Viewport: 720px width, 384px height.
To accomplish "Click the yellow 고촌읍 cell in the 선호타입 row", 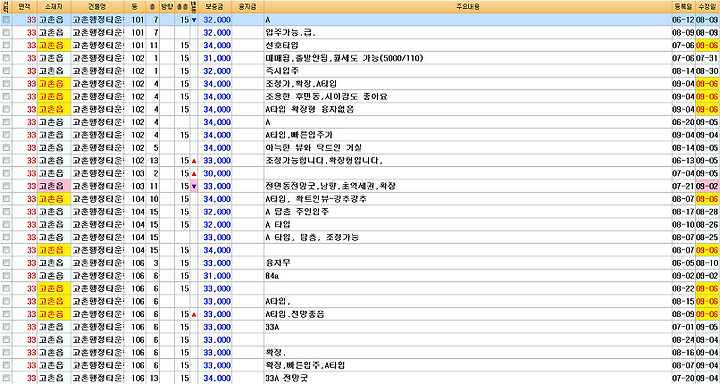I will [x=54, y=45].
